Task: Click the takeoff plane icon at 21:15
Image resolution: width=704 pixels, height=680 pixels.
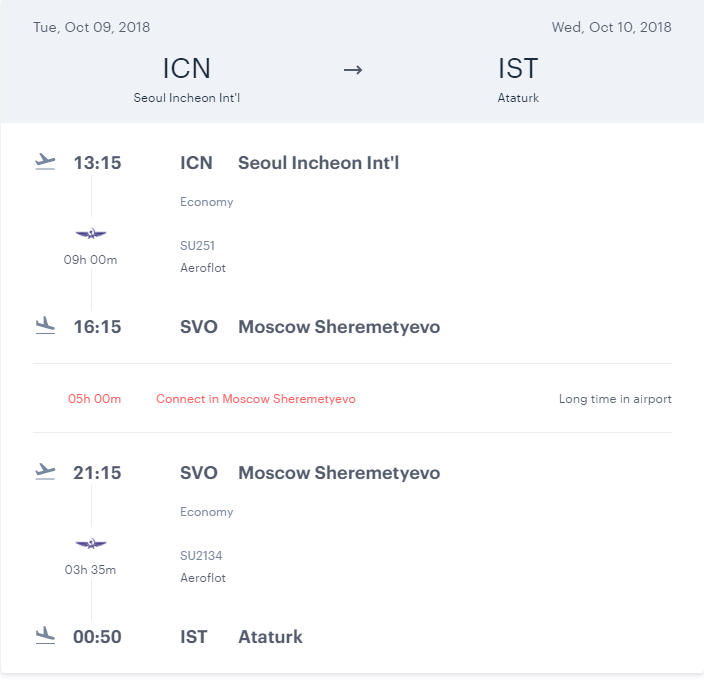Action: pos(44,472)
